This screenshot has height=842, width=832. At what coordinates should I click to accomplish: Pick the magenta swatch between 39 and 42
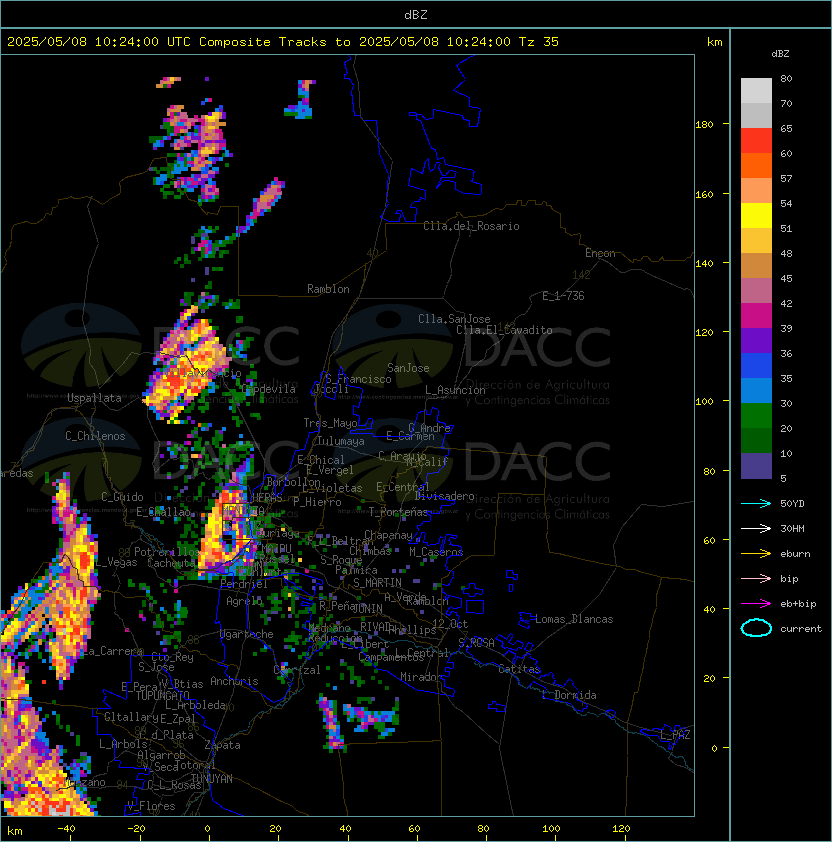[756, 315]
